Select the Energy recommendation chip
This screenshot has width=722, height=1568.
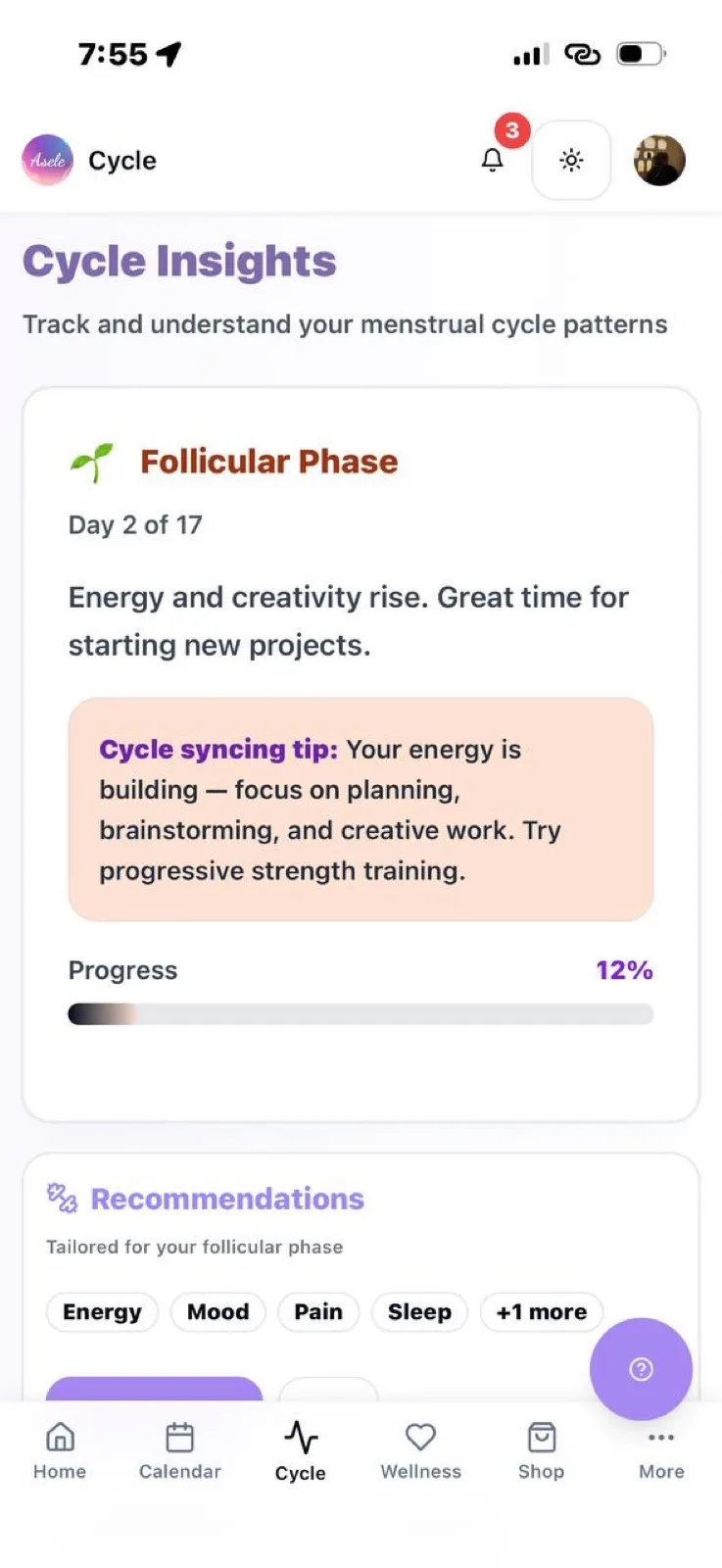[102, 1311]
